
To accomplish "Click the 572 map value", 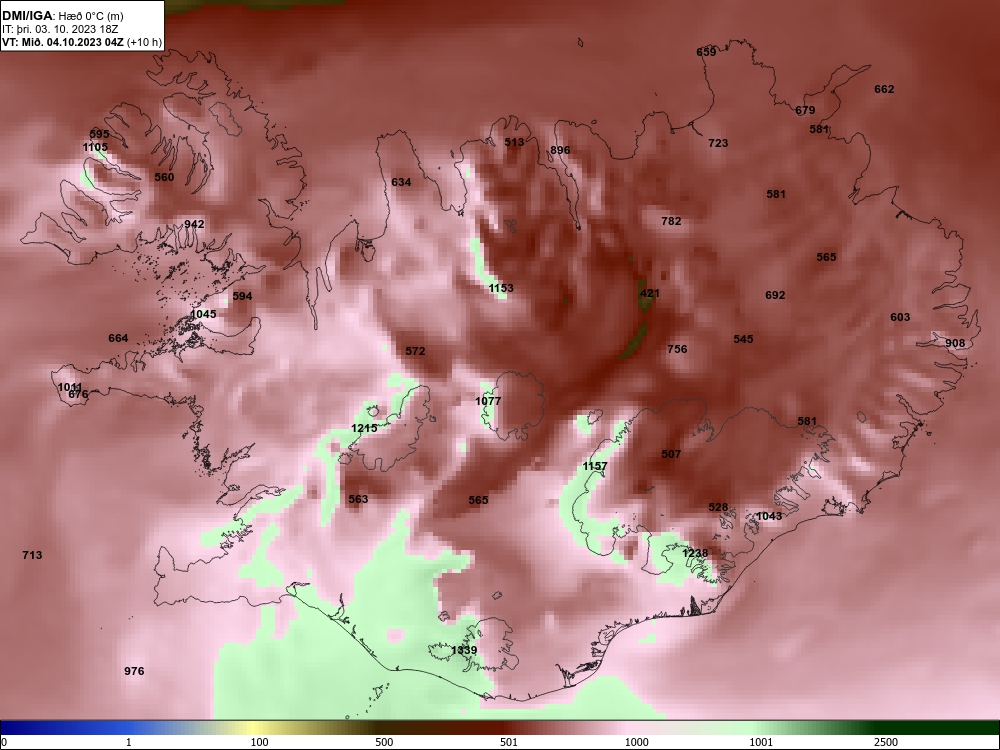I will 415,351.
